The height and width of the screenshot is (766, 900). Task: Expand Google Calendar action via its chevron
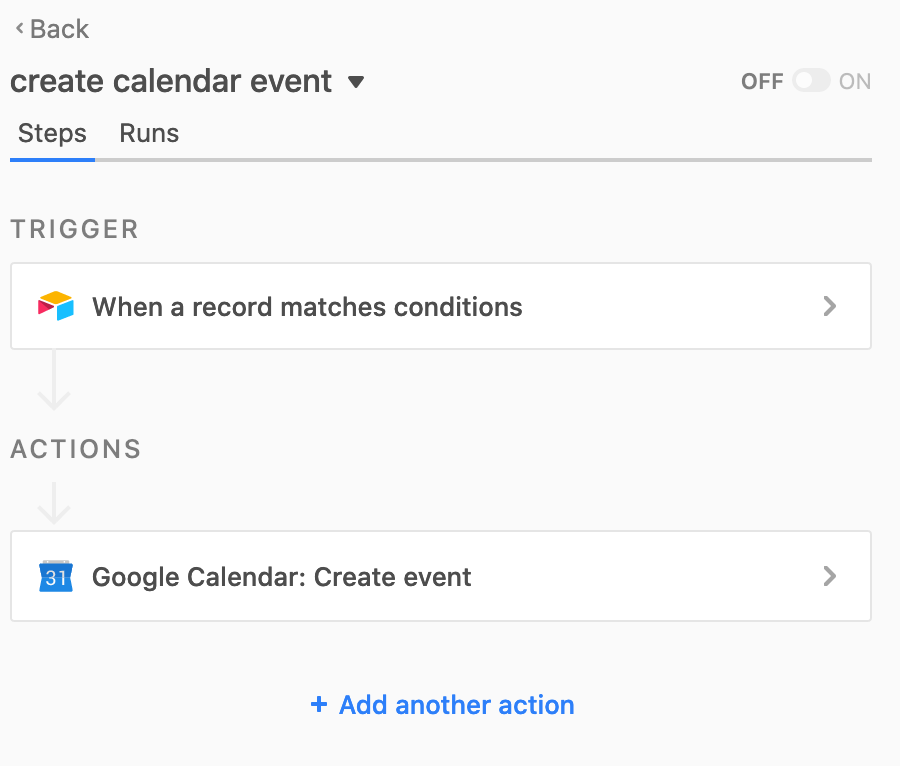coord(829,576)
